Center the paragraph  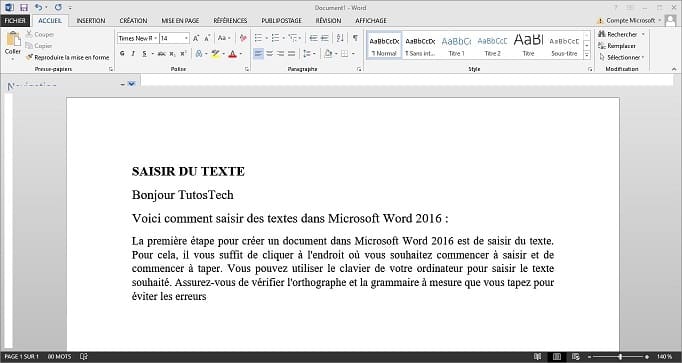coord(270,54)
